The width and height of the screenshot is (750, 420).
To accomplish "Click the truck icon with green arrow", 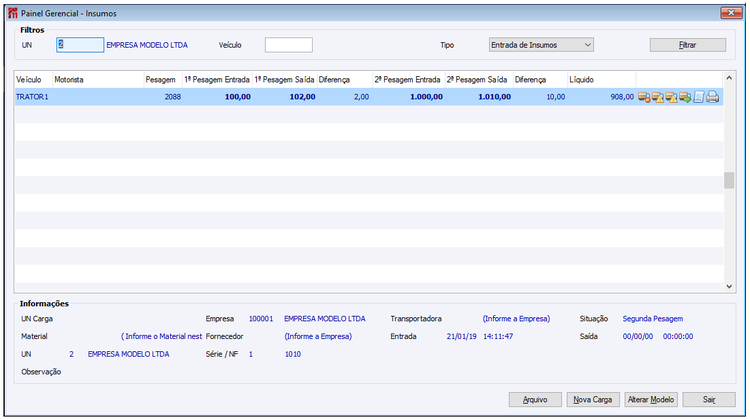I will [685, 97].
